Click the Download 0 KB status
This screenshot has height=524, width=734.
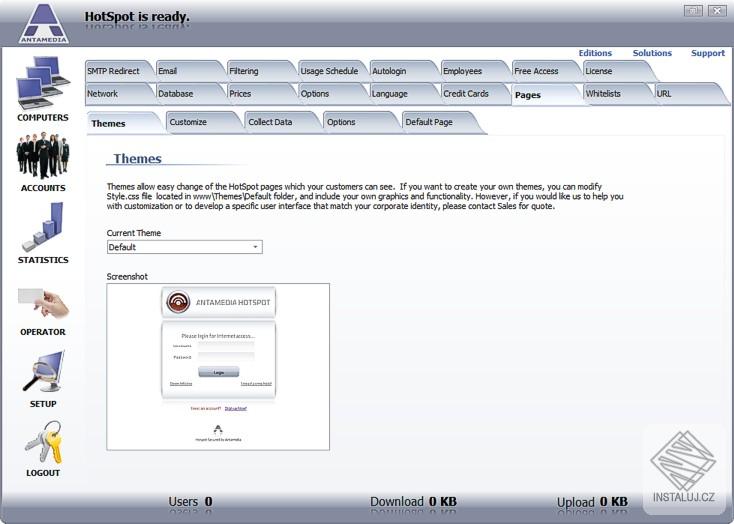click(413, 502)
